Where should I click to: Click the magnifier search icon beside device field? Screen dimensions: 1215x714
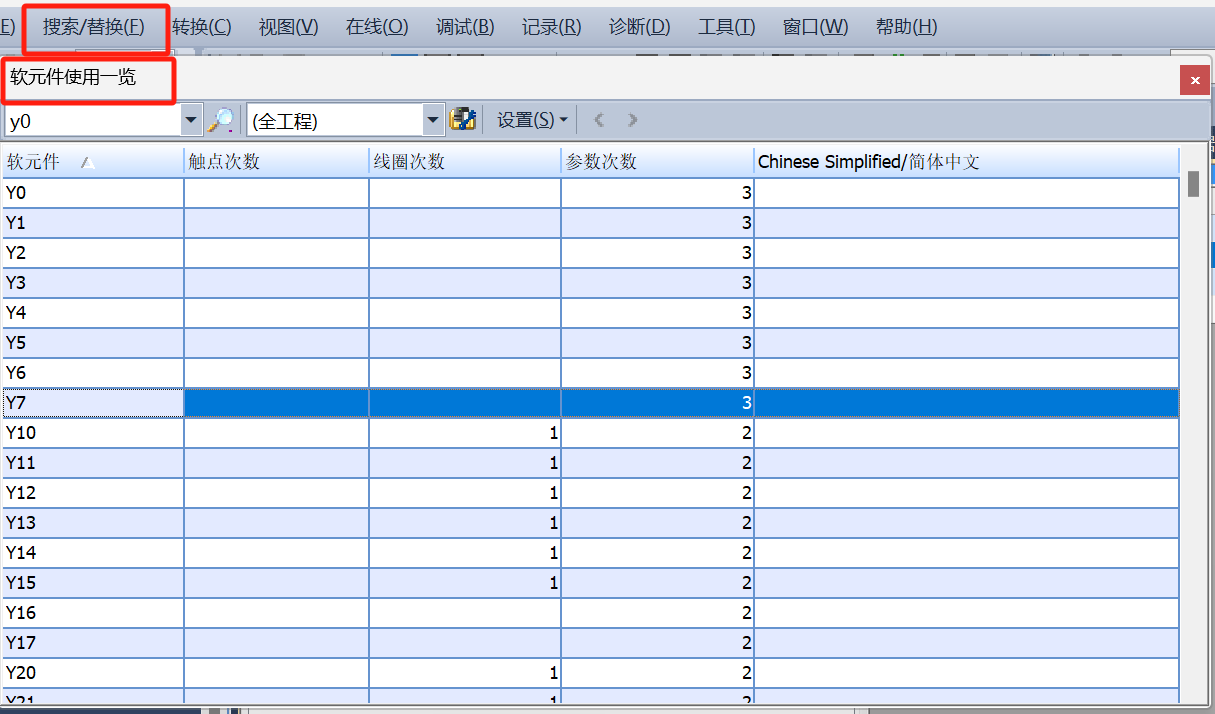click(221, 120)
